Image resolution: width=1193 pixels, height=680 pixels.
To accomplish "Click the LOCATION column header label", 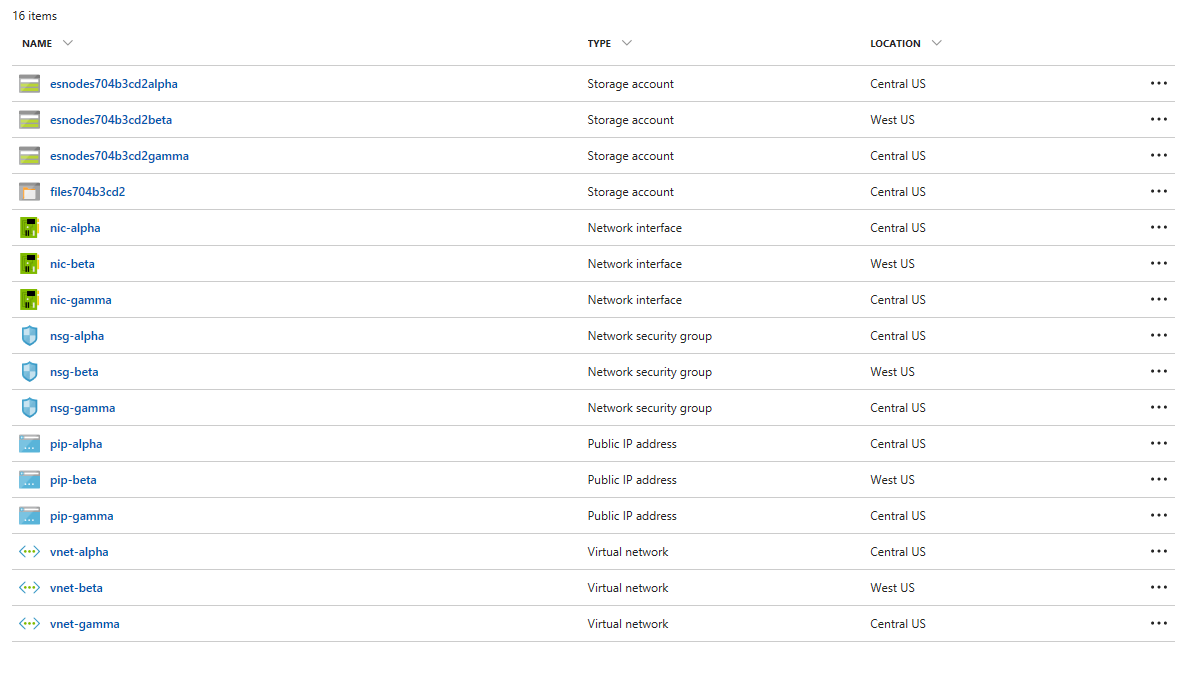I will click(895, 44).
